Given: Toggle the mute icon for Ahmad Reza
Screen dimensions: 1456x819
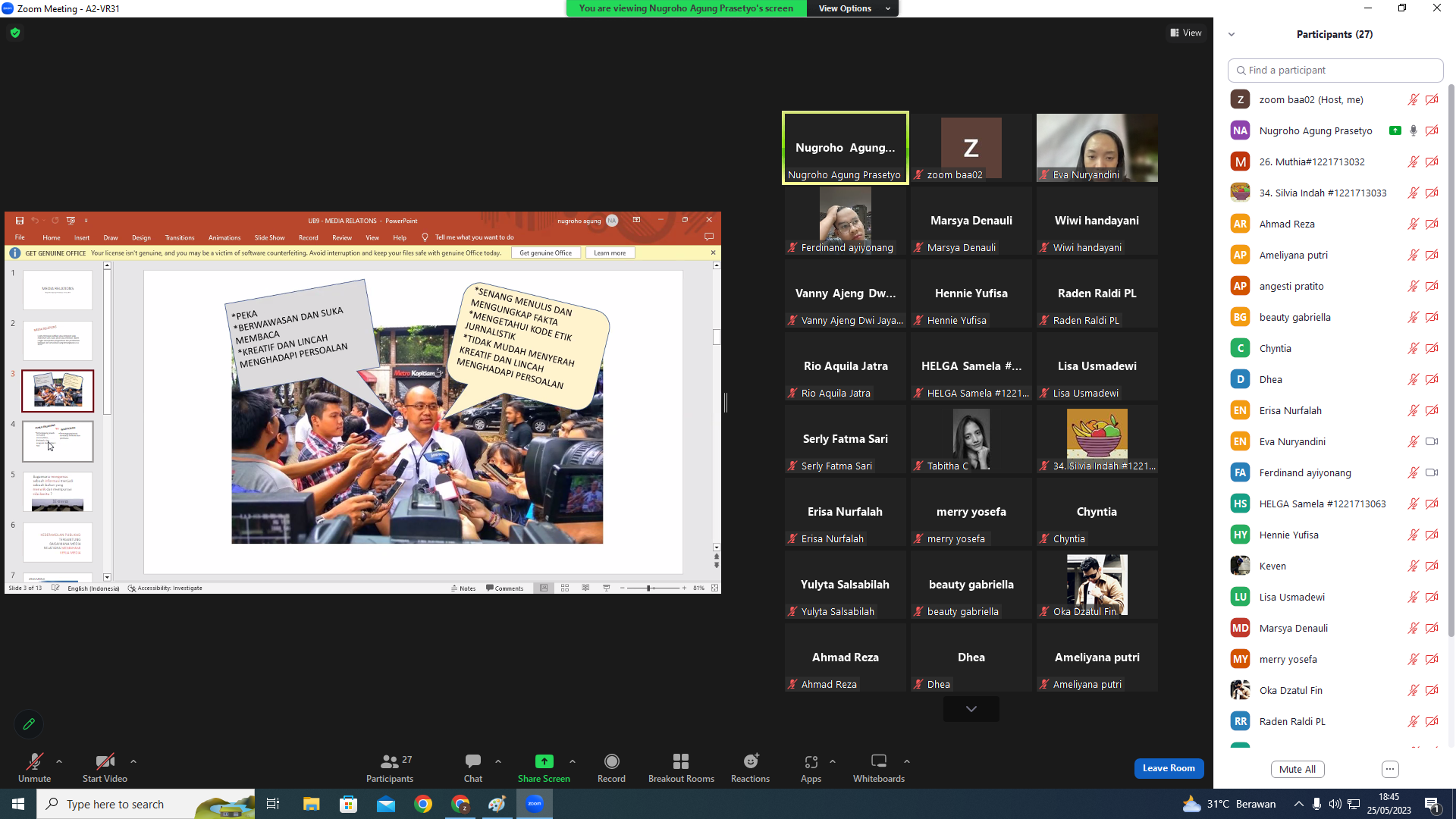Looking at the screenshot, I should pyautogui.click(x=1414, y=224).
